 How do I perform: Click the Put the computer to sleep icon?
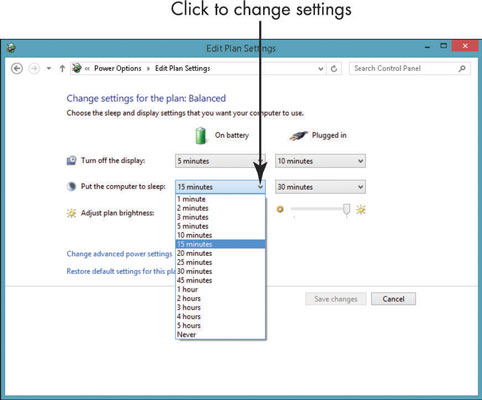(x=71, y=186)
